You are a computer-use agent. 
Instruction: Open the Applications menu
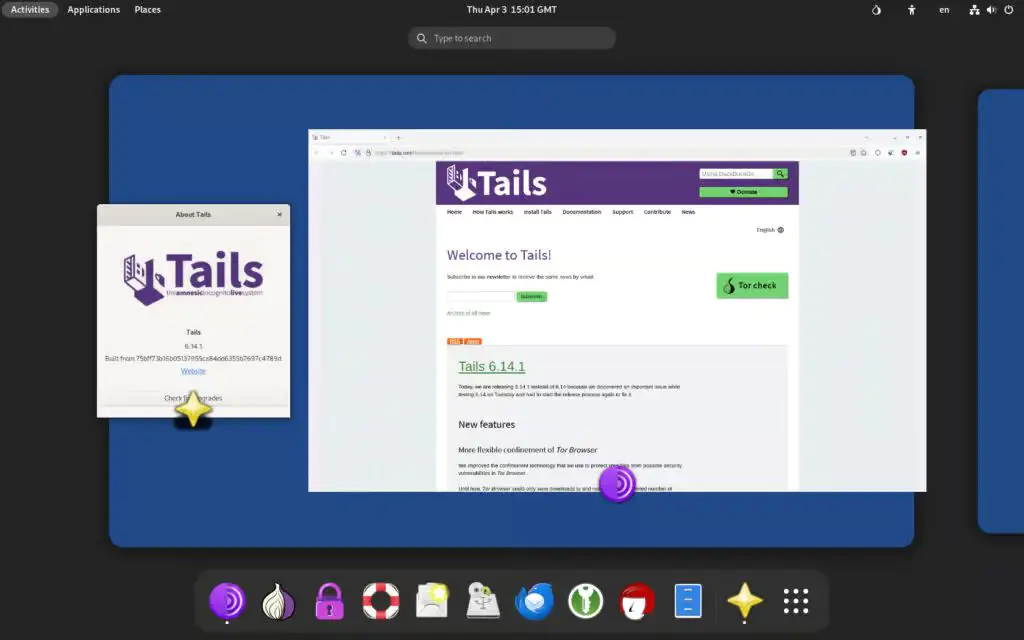[93, 10]
